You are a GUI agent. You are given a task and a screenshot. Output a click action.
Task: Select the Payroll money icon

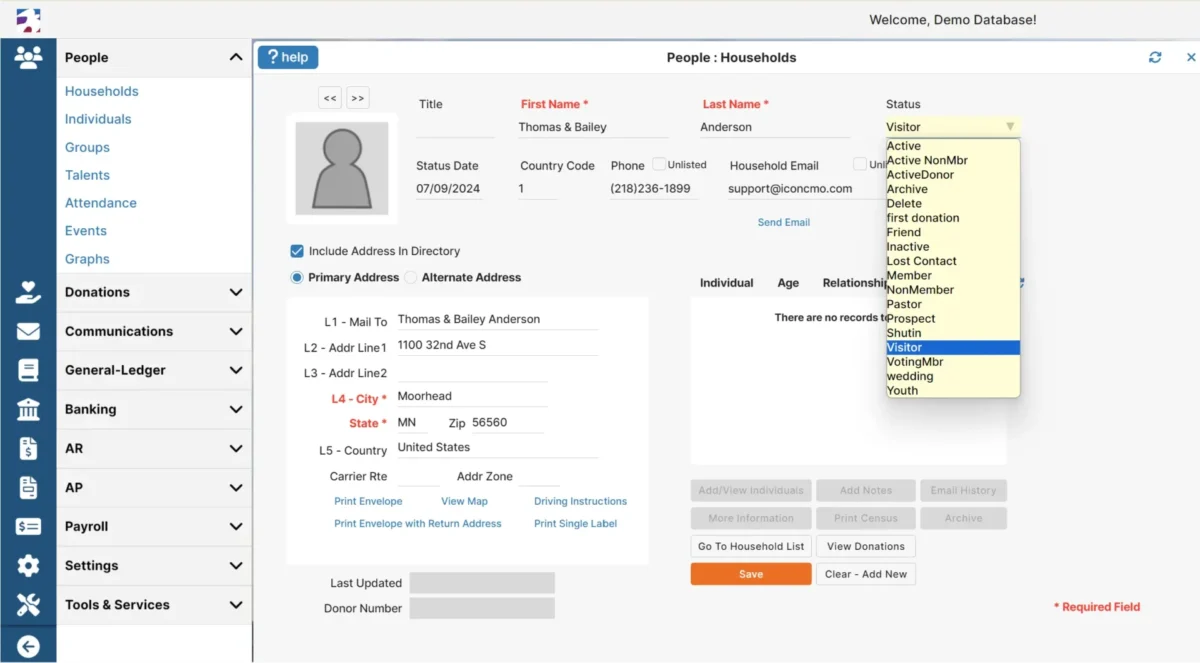[x=28, y=526]
